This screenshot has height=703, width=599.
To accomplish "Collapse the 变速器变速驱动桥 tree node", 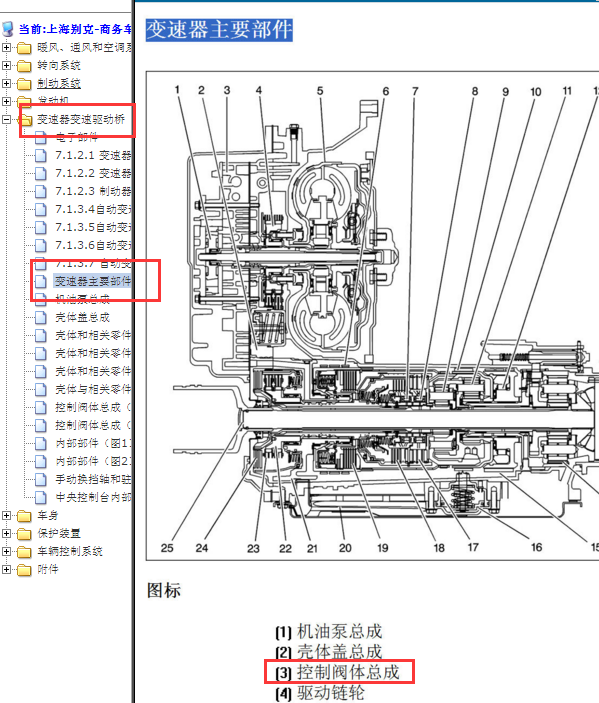I will point(6,119).
